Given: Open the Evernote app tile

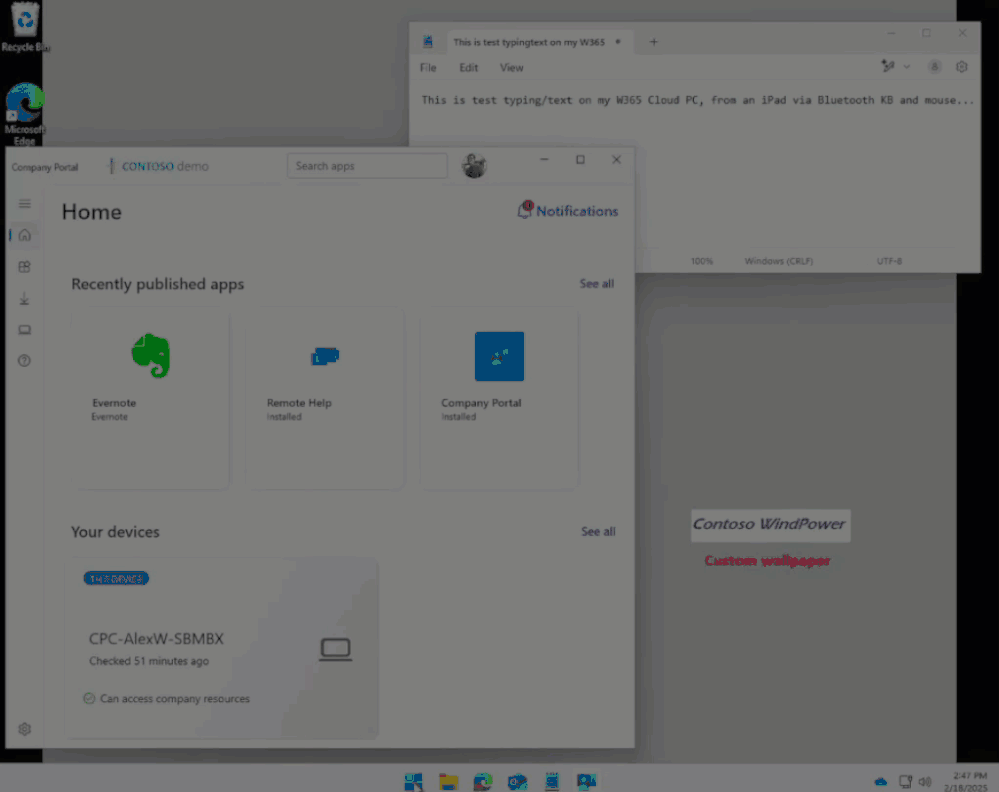Looking at the screenshot, I should pyautogui.click(x=150, y=400).
